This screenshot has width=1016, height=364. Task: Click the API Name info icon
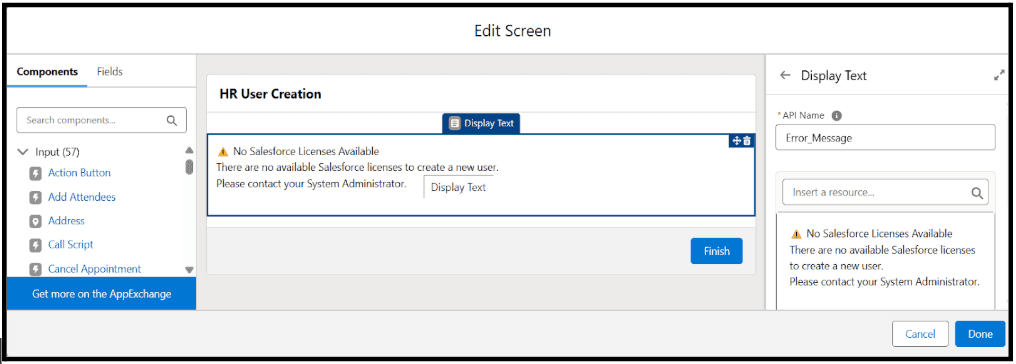coord(837,115)
